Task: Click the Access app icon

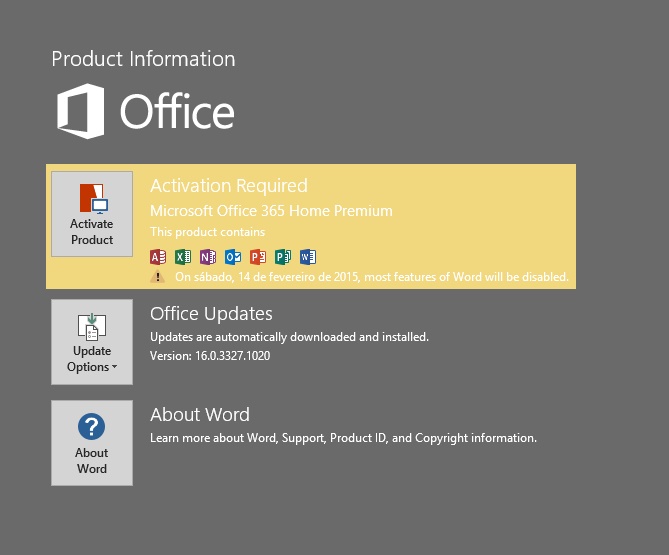Action: (x=158, y=257)
